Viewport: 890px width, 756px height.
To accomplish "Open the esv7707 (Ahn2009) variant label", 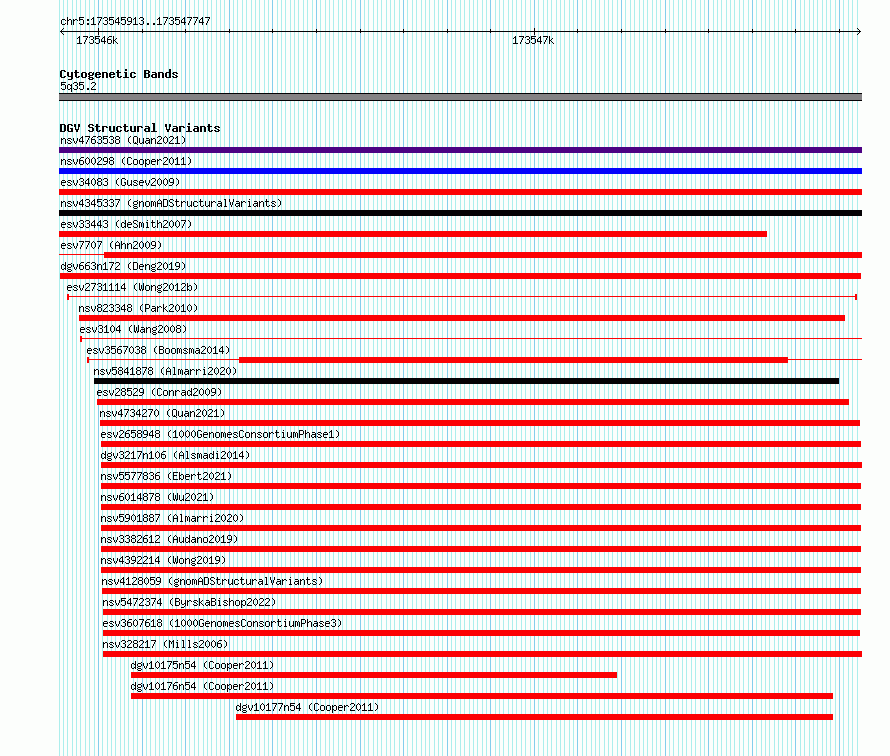I will (x=111, y=245).
